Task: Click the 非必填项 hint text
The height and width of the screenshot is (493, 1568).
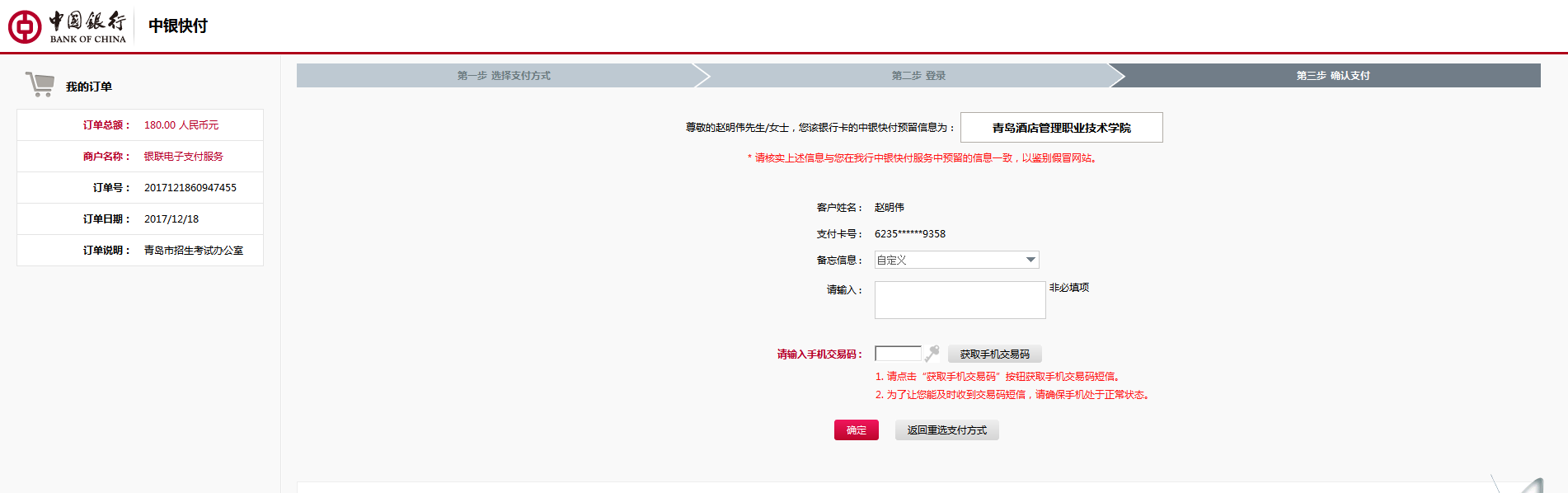Action: (x=1069, y=288)
